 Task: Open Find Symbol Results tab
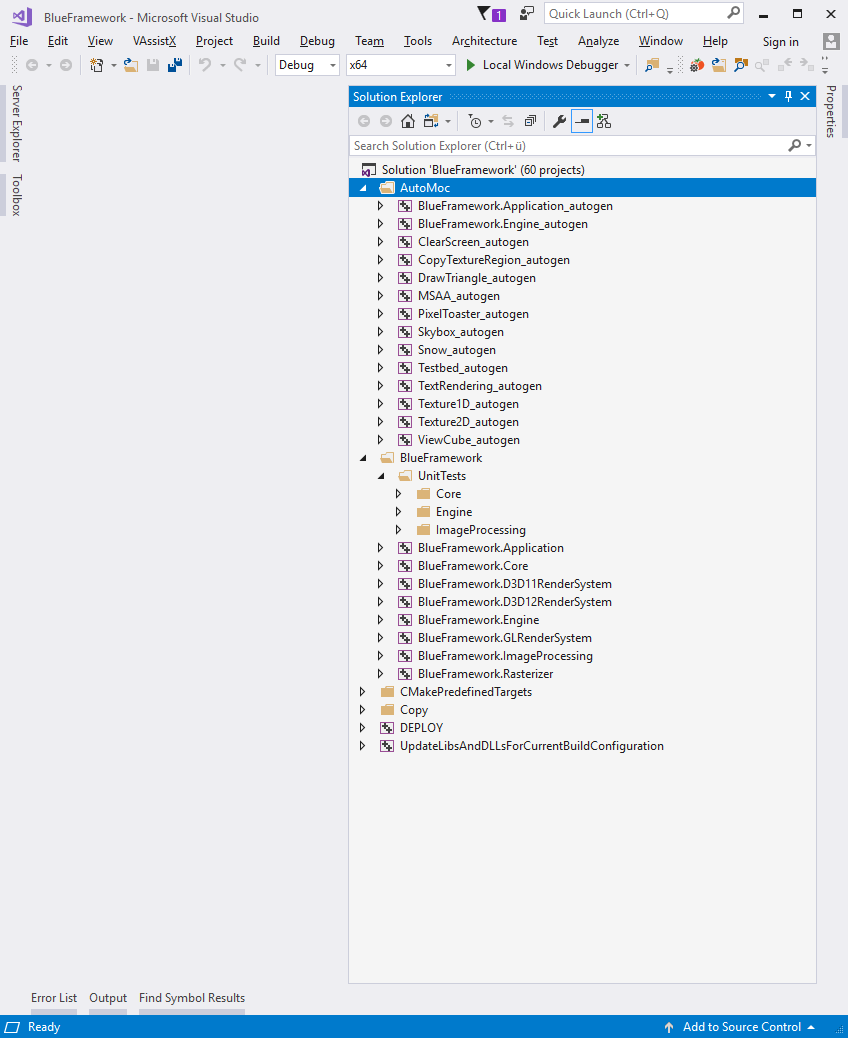[x=192, y=998]
